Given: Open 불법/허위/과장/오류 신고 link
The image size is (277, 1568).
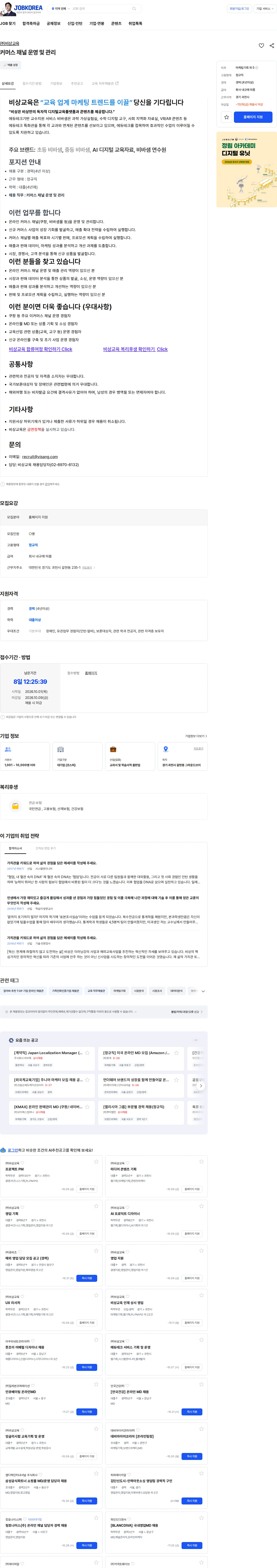Looking at the screenshot, I should coord(187,1012).
